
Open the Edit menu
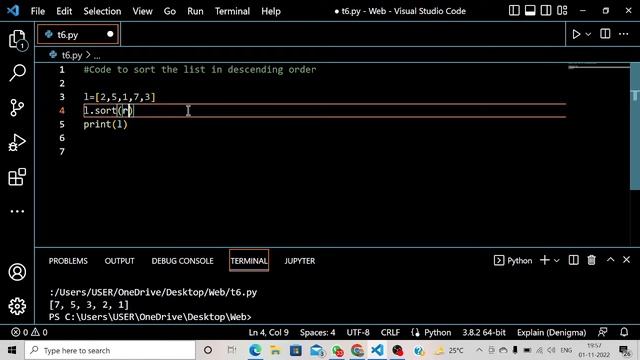point(64,11)
